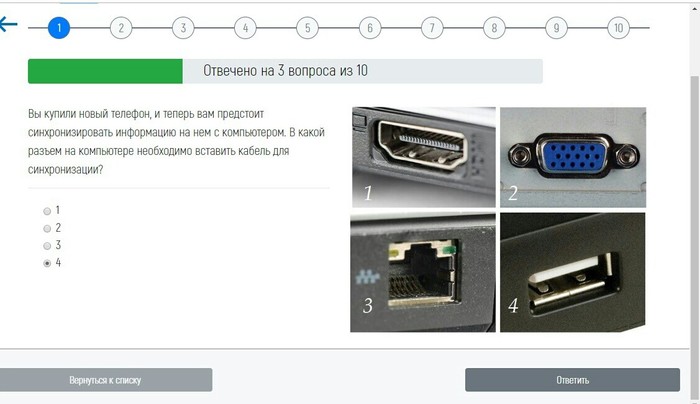Click the green answered-questions progress bar
The height and width of the screenshot is (404, 700).
click(105, 71)
